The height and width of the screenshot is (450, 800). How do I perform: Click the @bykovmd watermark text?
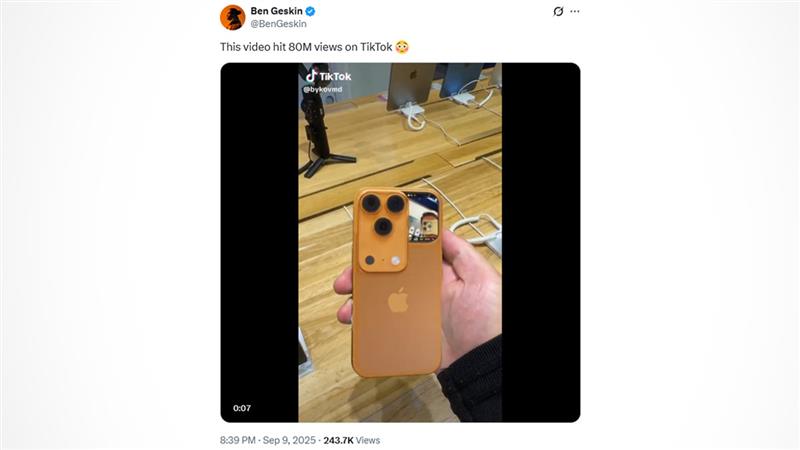[322, 89]
